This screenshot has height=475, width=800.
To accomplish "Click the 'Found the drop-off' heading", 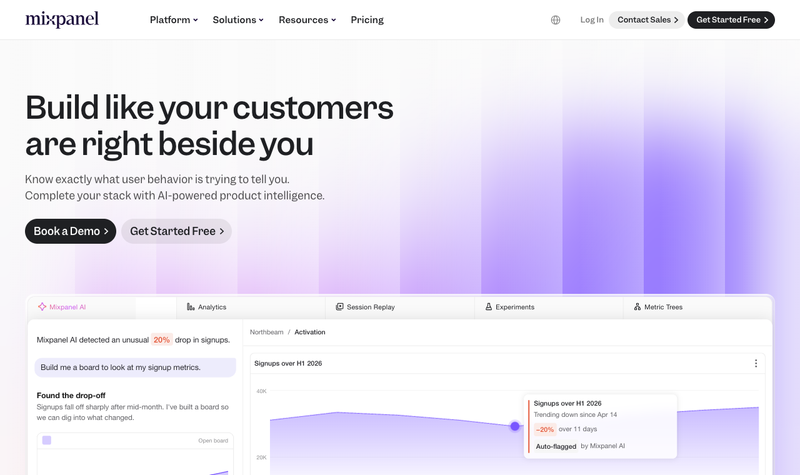I will 71,395.
